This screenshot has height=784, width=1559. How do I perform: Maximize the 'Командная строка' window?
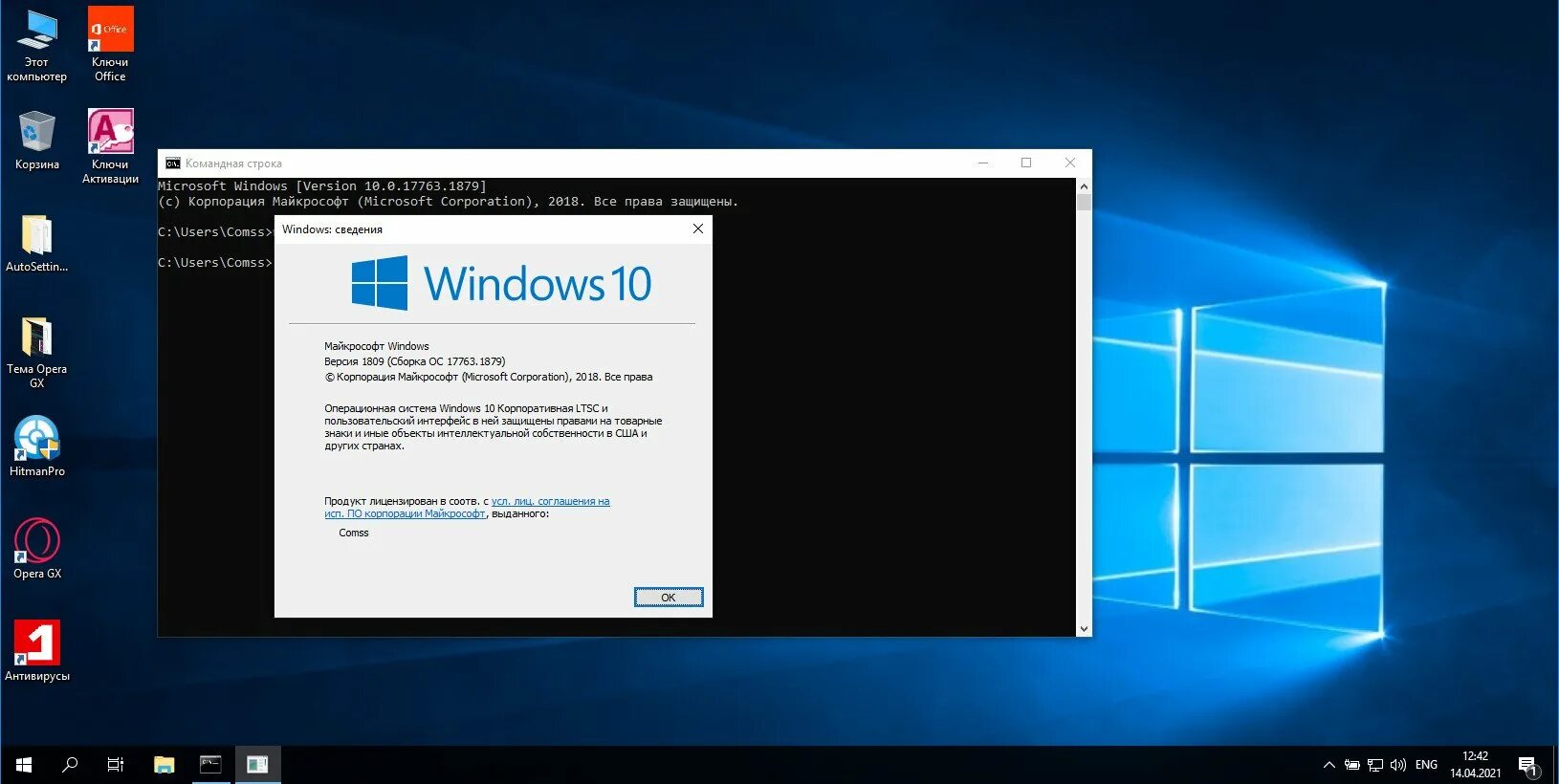1026,163
